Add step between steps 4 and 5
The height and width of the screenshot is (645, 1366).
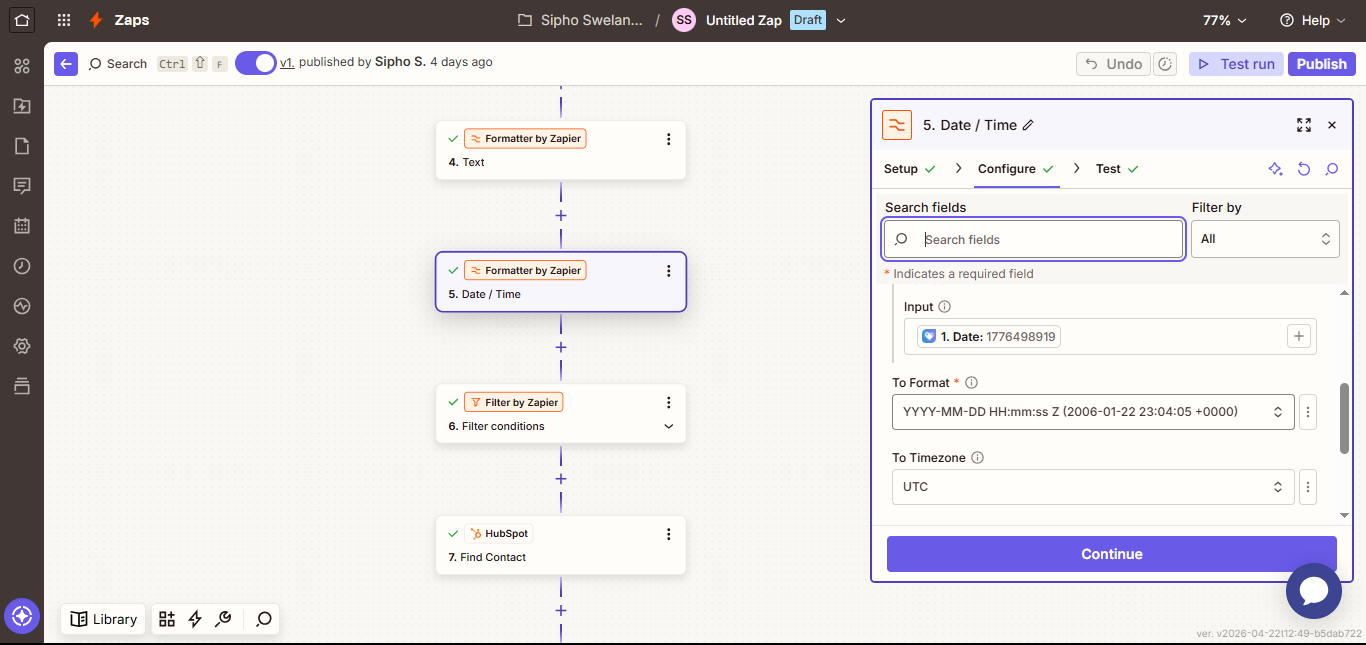click(561, 216)
